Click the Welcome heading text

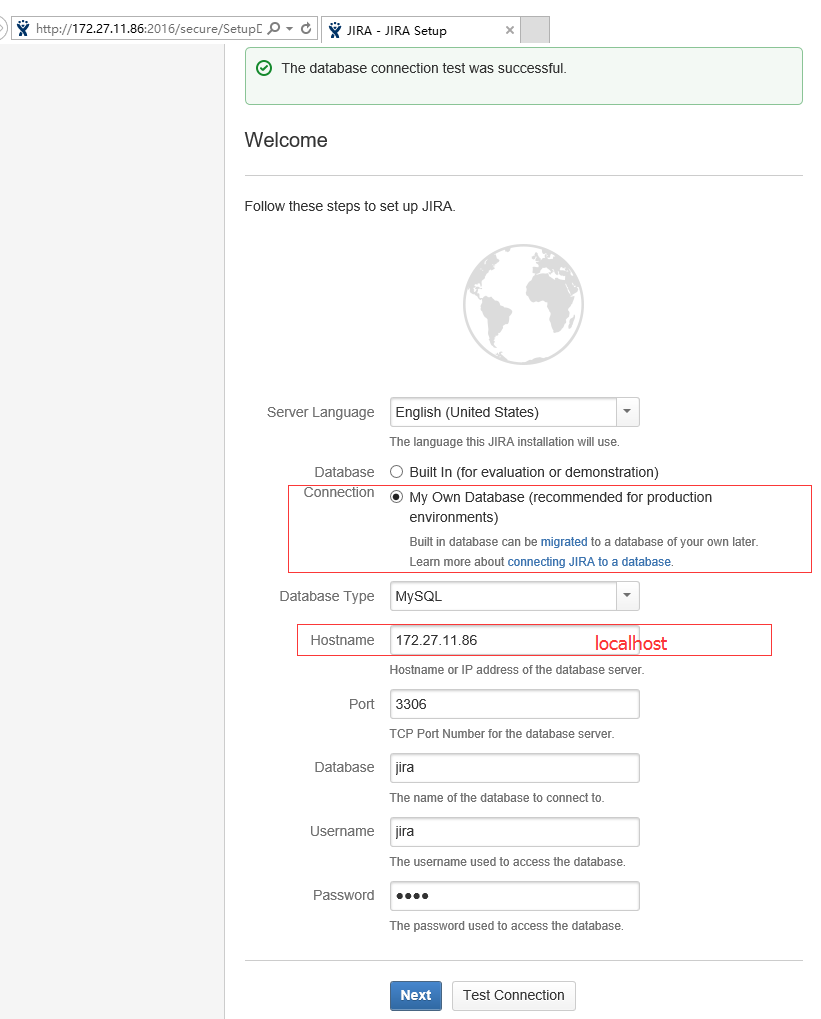coord(286,140)
